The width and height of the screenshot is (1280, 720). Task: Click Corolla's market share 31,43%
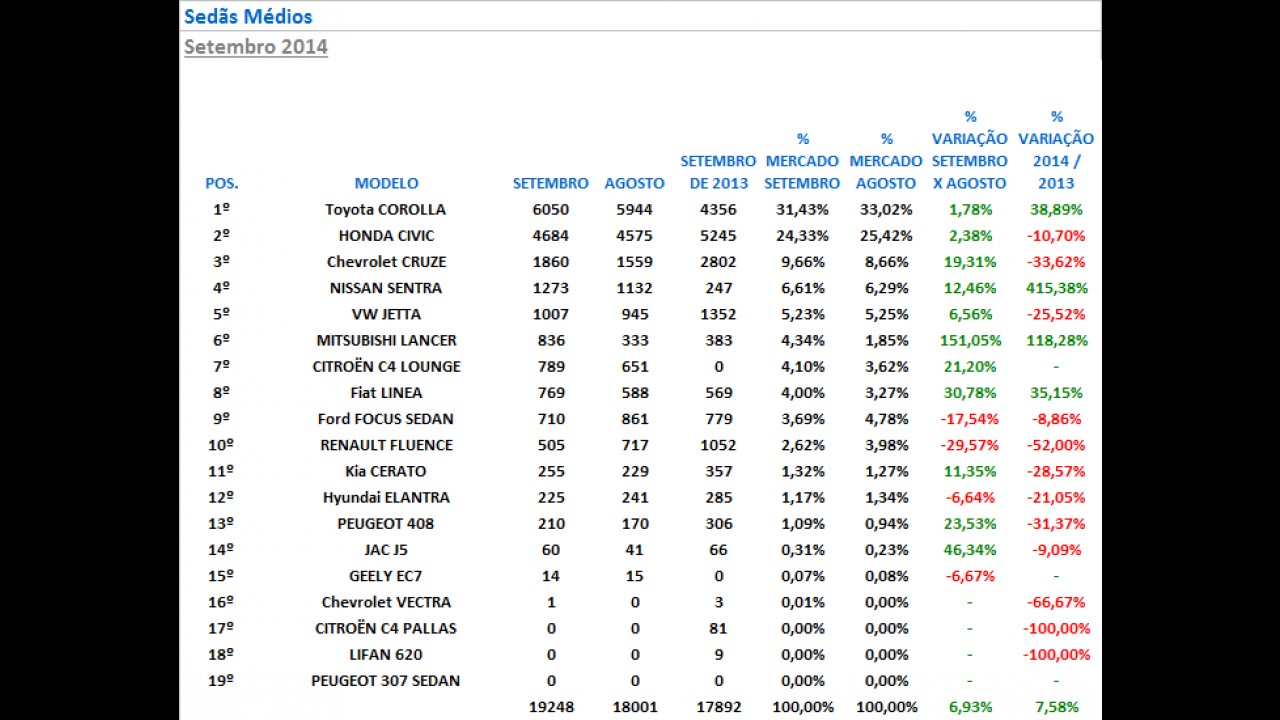click(x=802, y=209)
